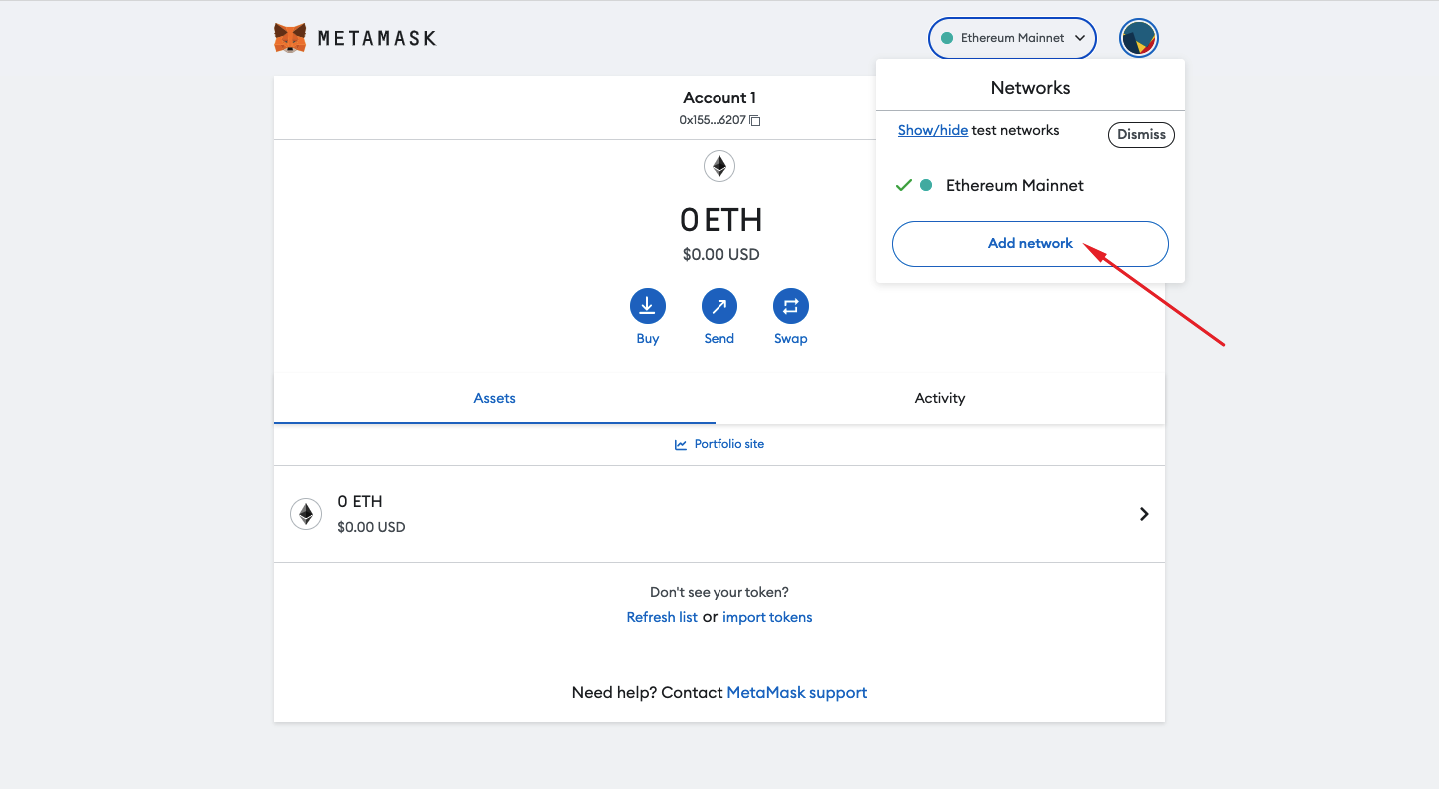
Task: Click the Refresh list link
Action: (x=662, y=617)
